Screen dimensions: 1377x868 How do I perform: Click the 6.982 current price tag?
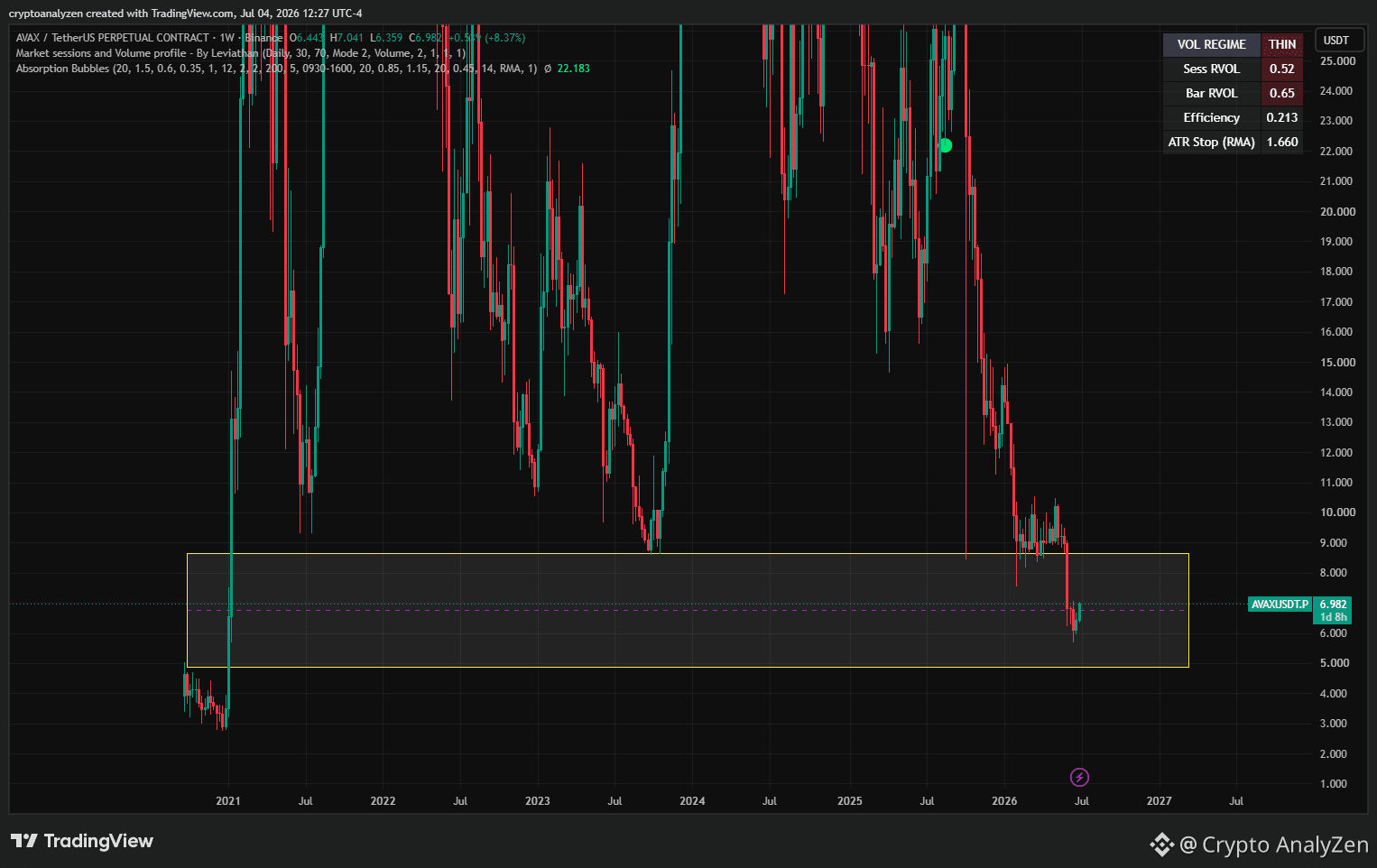click(1332, 605)
